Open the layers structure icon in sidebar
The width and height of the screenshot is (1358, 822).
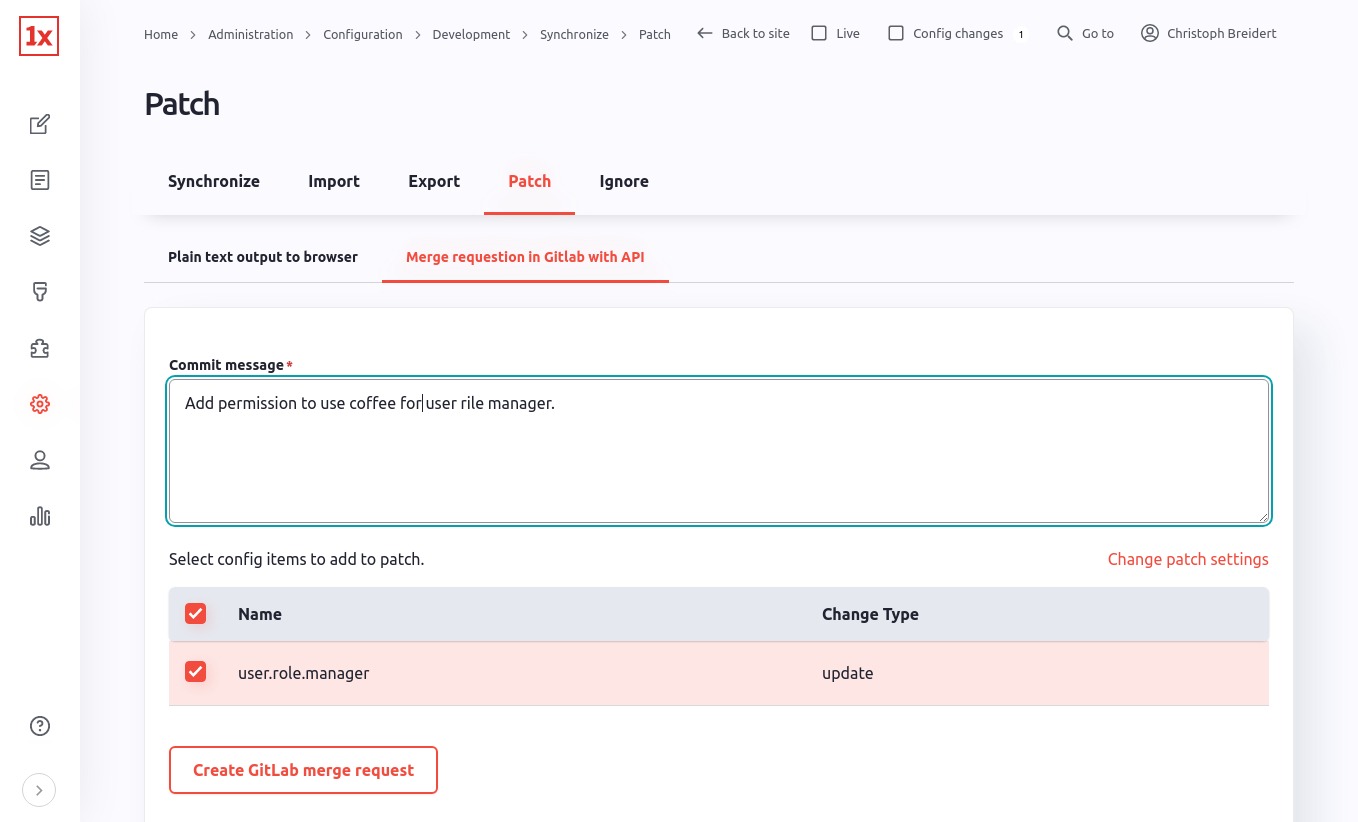(40, 237)
